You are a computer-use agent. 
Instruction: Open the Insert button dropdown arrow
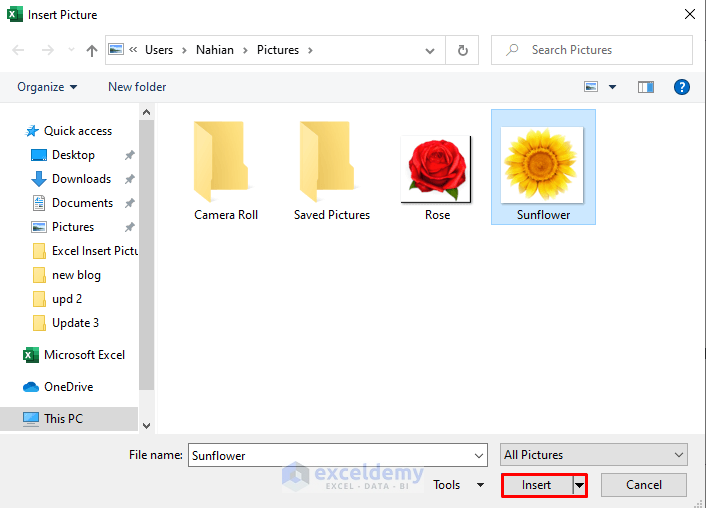[x=579, y=485]
